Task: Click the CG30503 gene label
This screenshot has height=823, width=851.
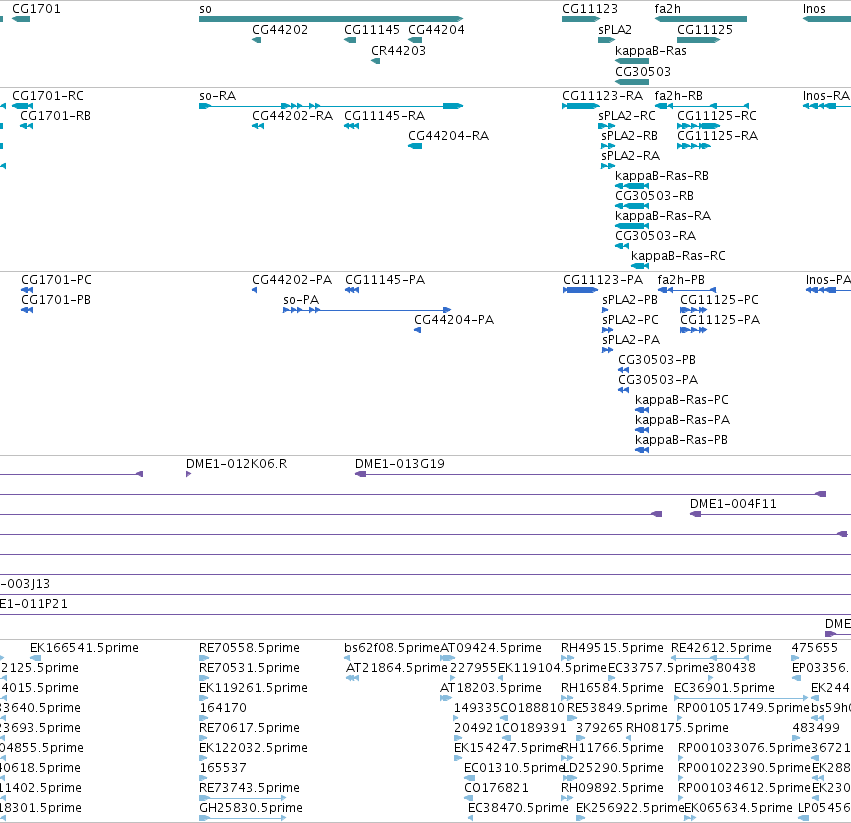Action: (x=643, y=72)
